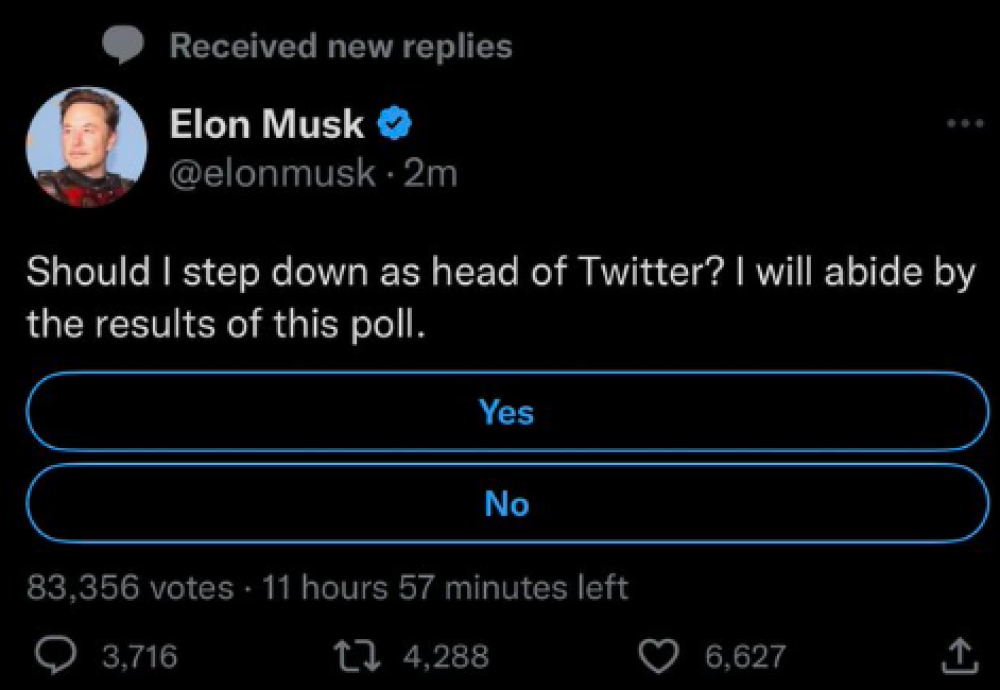Click the Received new replies label

click(x=341, y=46)
